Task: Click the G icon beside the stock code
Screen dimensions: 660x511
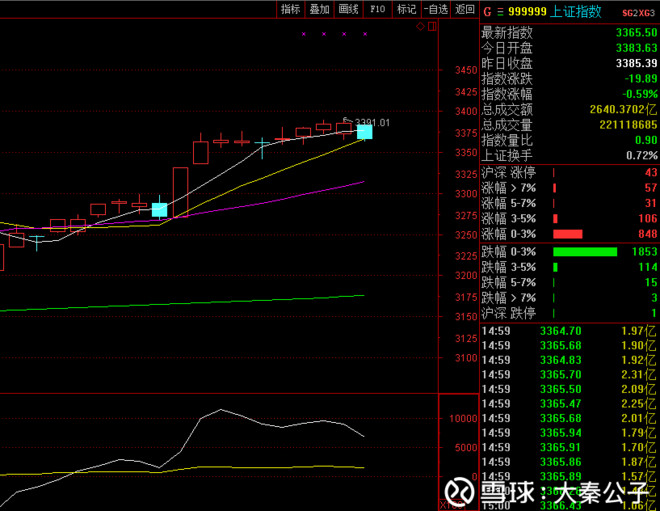Action: tap(487, 12)
